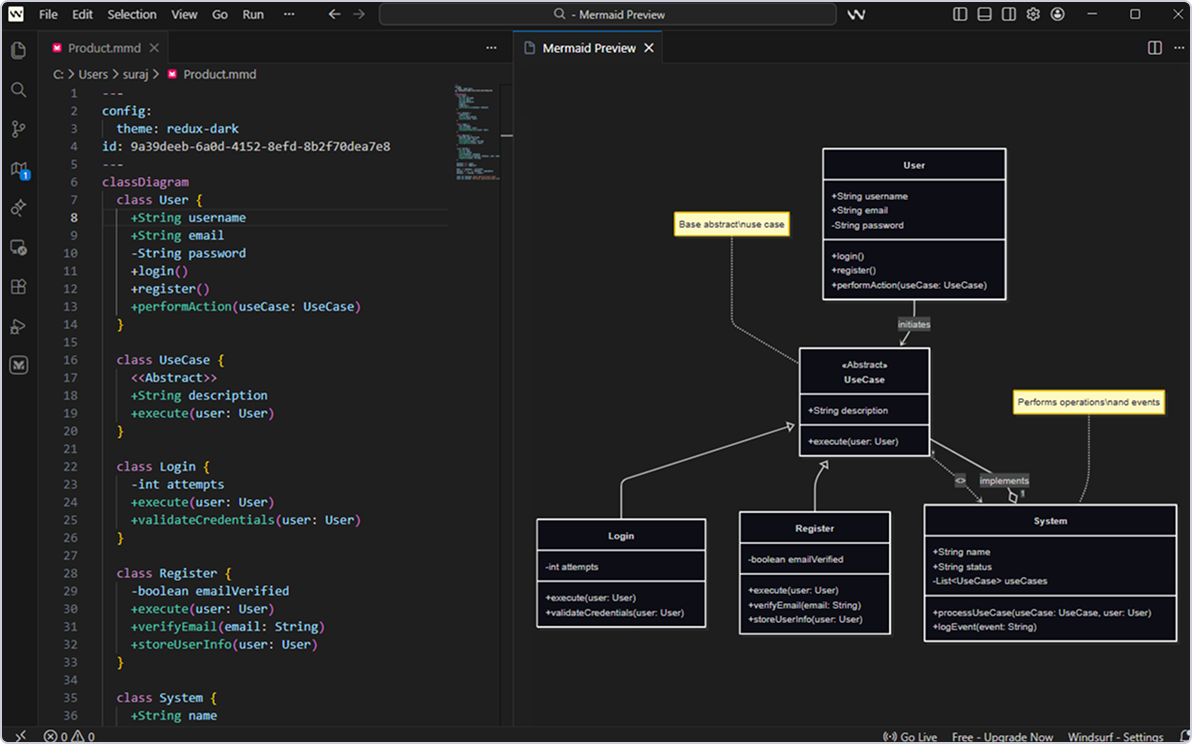Image resolution: width=1192 pixels, height=744 pixels.
Task: Open the Extensions view icon
Action: [18, 287]
